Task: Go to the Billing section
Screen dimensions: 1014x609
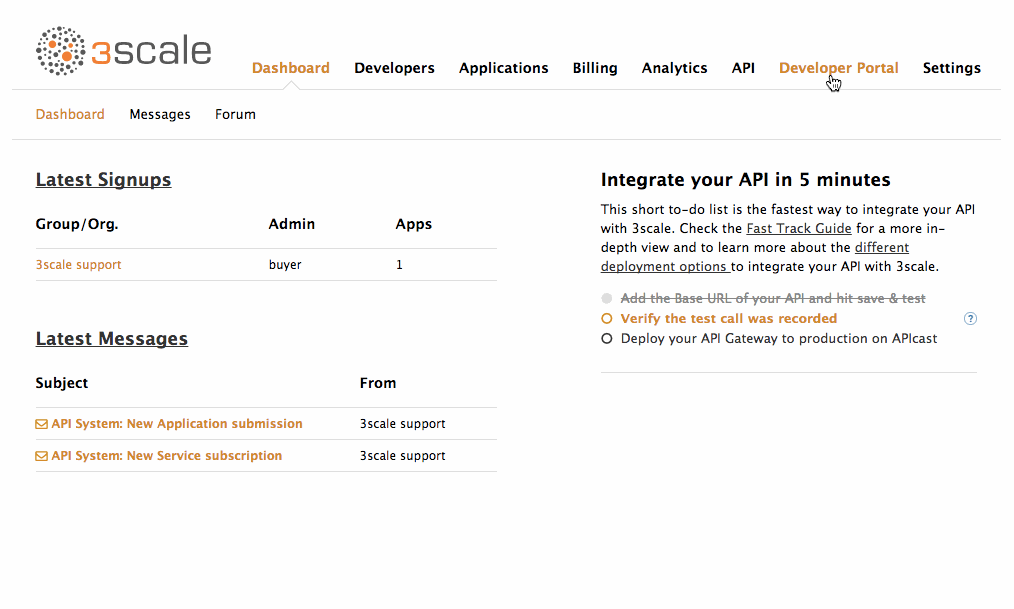Action: (595, 68)
